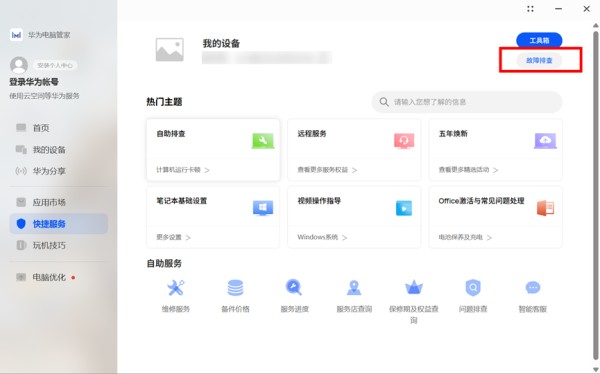
Task: Click the scrollbar down arrow
Action: (596, 369)
